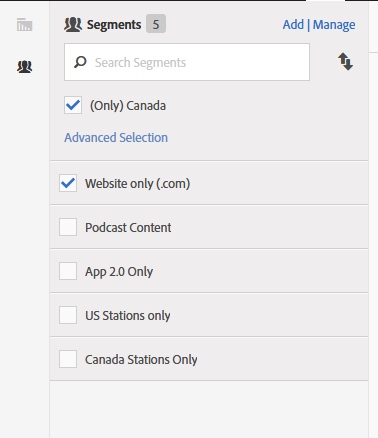Click the magnifier icon in the search box
Screen dimensions: 378x438
(80, 62)
